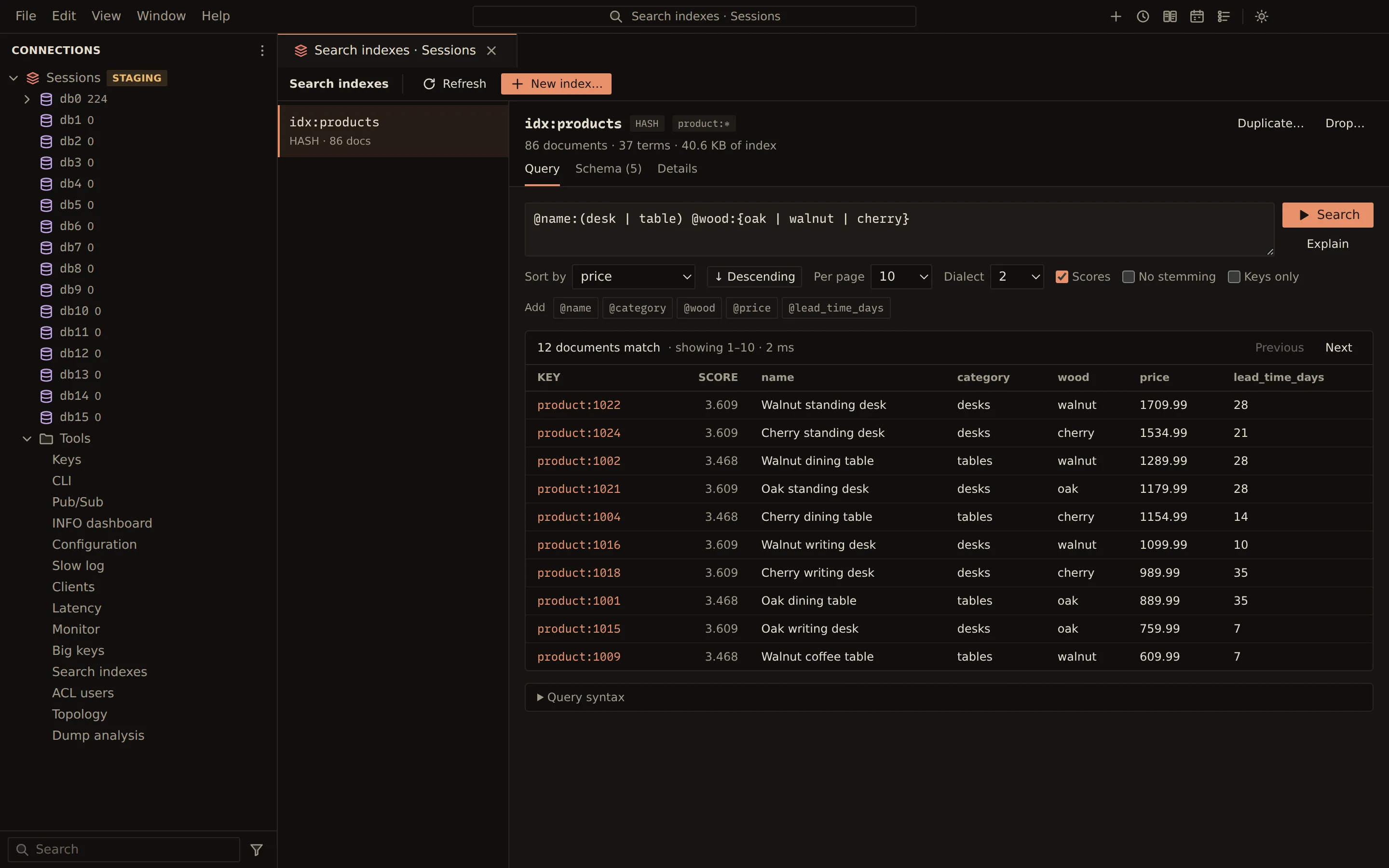The width and height of the screenshot is (1389, 868).
Task: Click the sidebar filter funnel icon
Action: tap(257, 850)
